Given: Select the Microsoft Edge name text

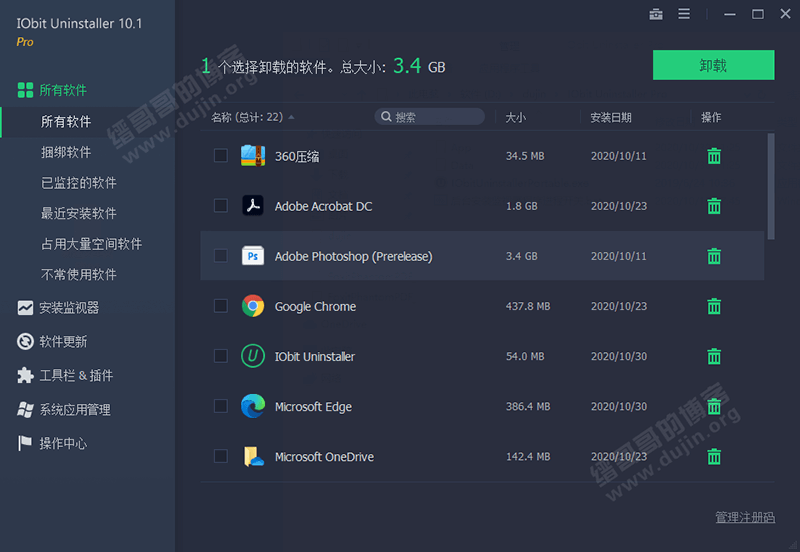Looking at the screenshot, I should 313,407.
